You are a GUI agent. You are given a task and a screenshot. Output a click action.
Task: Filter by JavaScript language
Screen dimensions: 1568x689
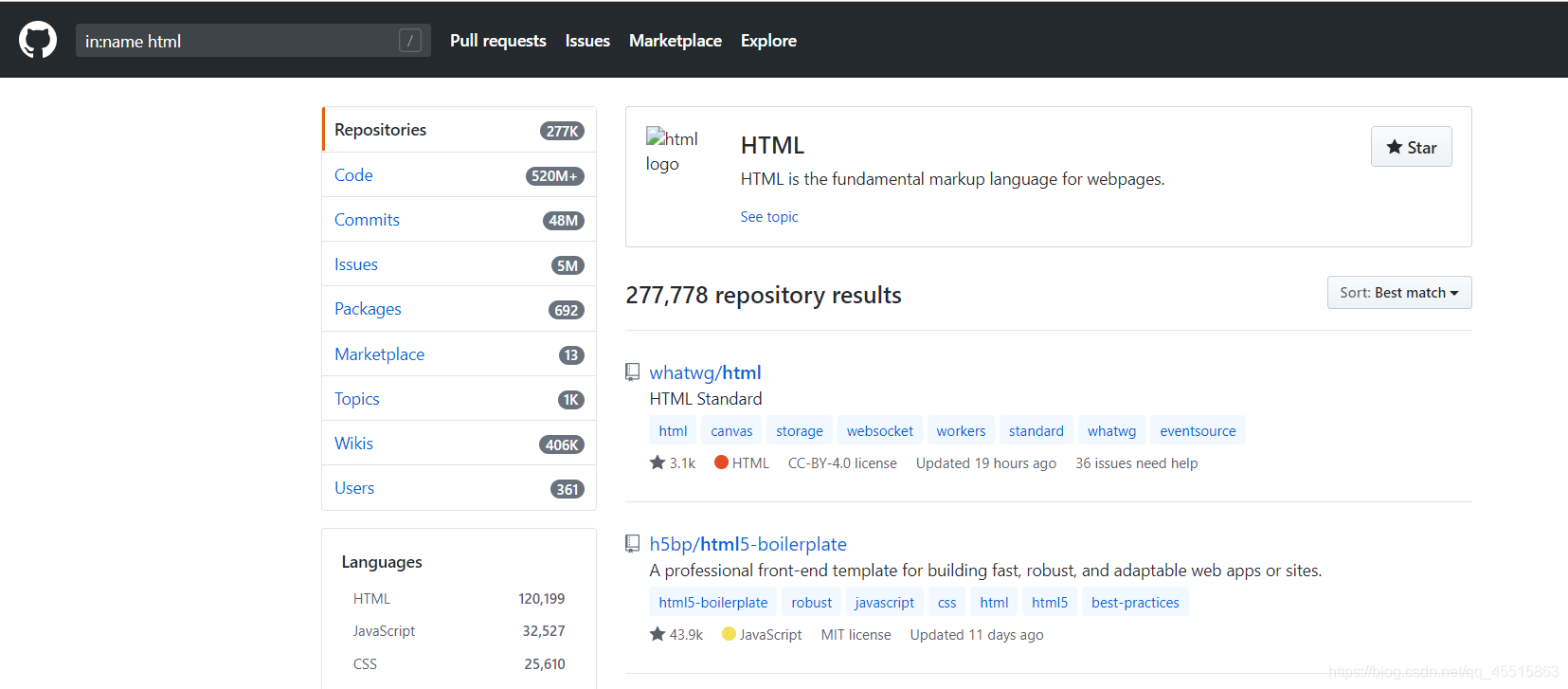pyautogui.click(x=459, y=631)
